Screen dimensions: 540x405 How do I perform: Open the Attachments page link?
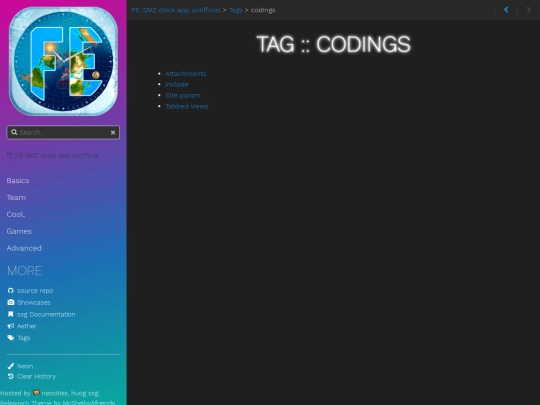186,73
